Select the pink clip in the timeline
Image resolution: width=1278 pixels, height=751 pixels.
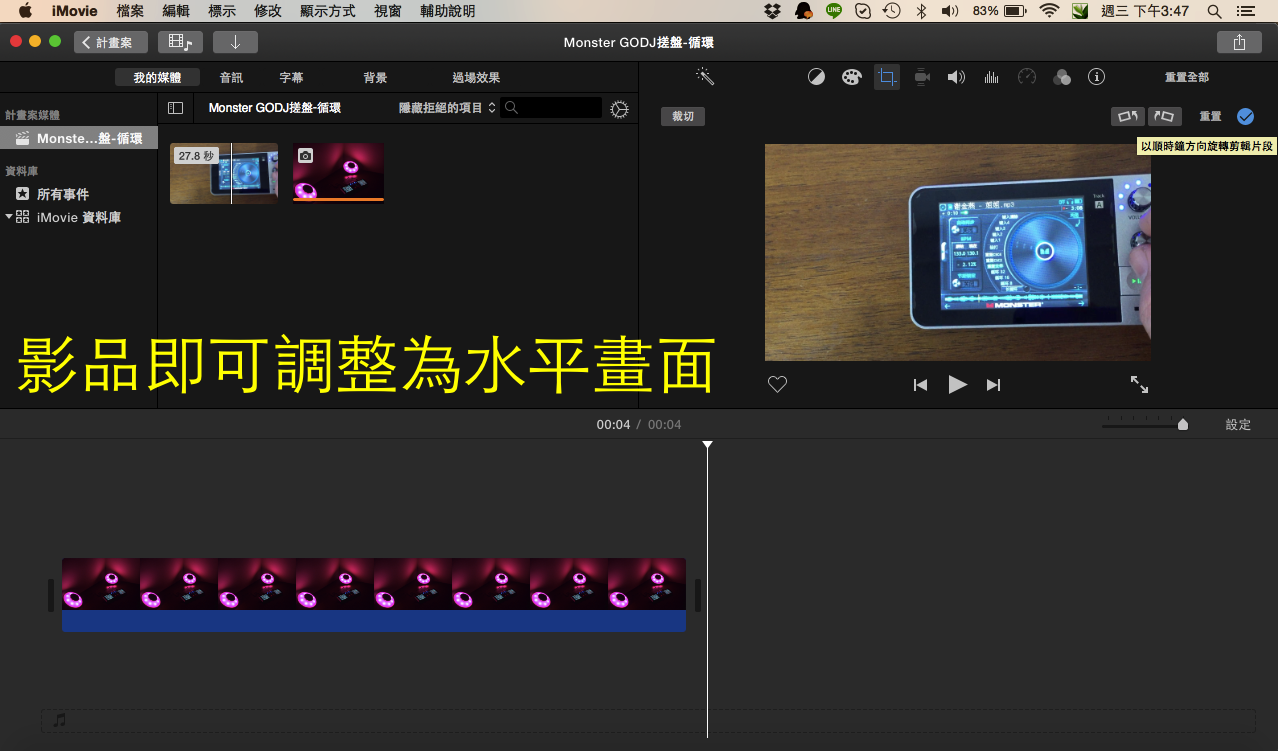click(x=374, y=594)
